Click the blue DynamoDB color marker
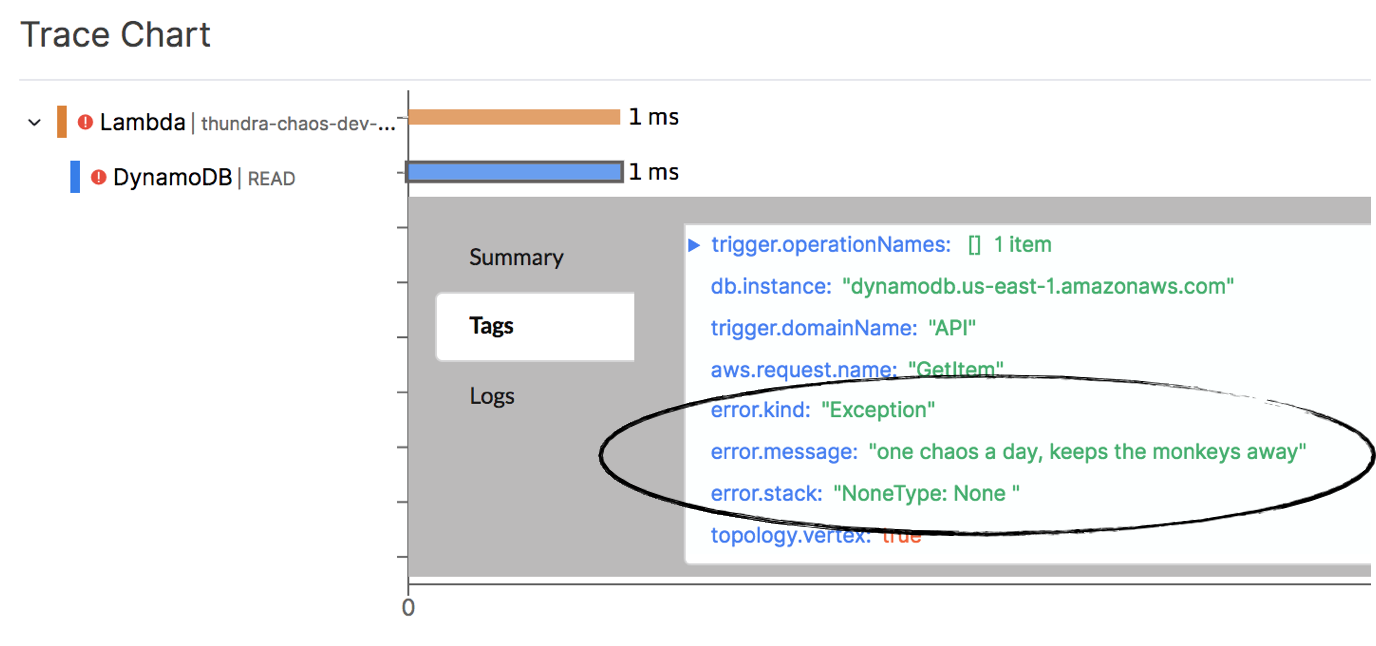 point(75,177)
